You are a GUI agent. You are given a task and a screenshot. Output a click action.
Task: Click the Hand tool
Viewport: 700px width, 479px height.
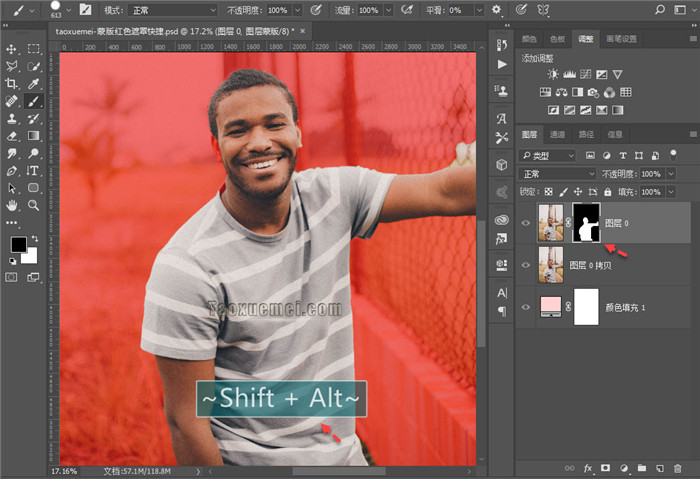tap(12, 205)
